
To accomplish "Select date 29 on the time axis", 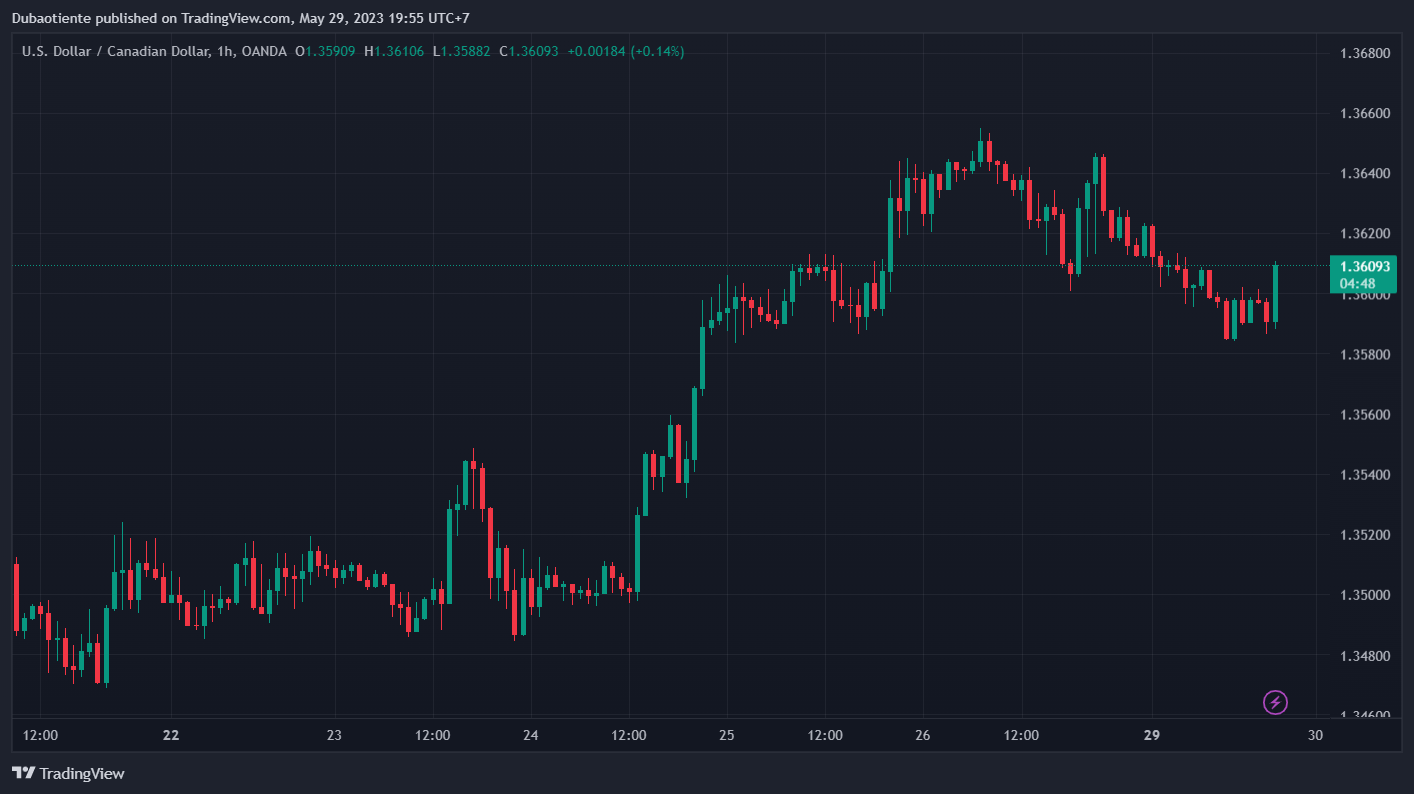I will click(1151, 735).
